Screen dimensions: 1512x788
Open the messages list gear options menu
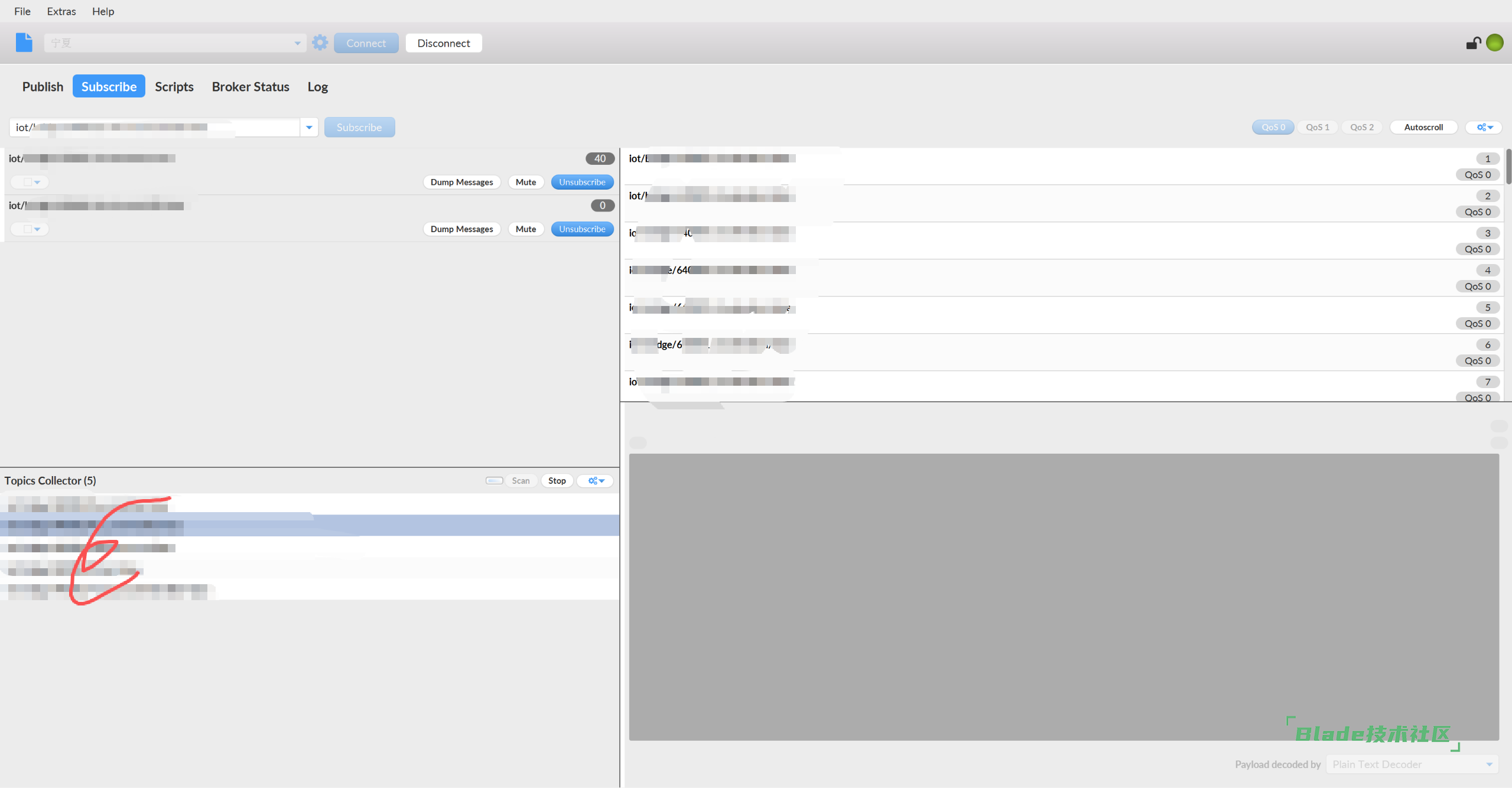click(x=1484, y=127)
